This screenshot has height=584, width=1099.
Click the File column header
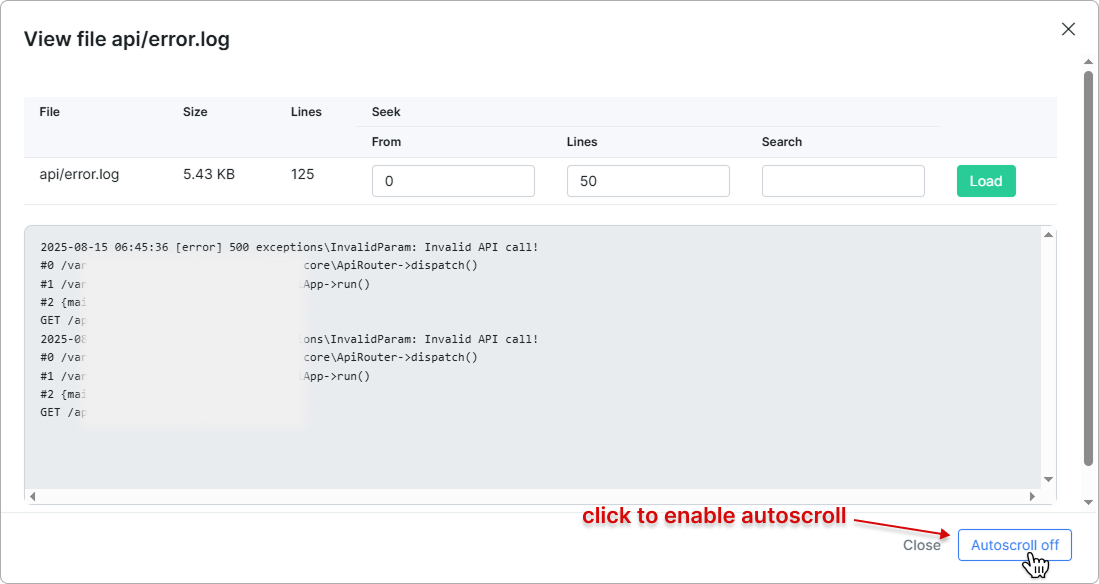pos(50,112)
